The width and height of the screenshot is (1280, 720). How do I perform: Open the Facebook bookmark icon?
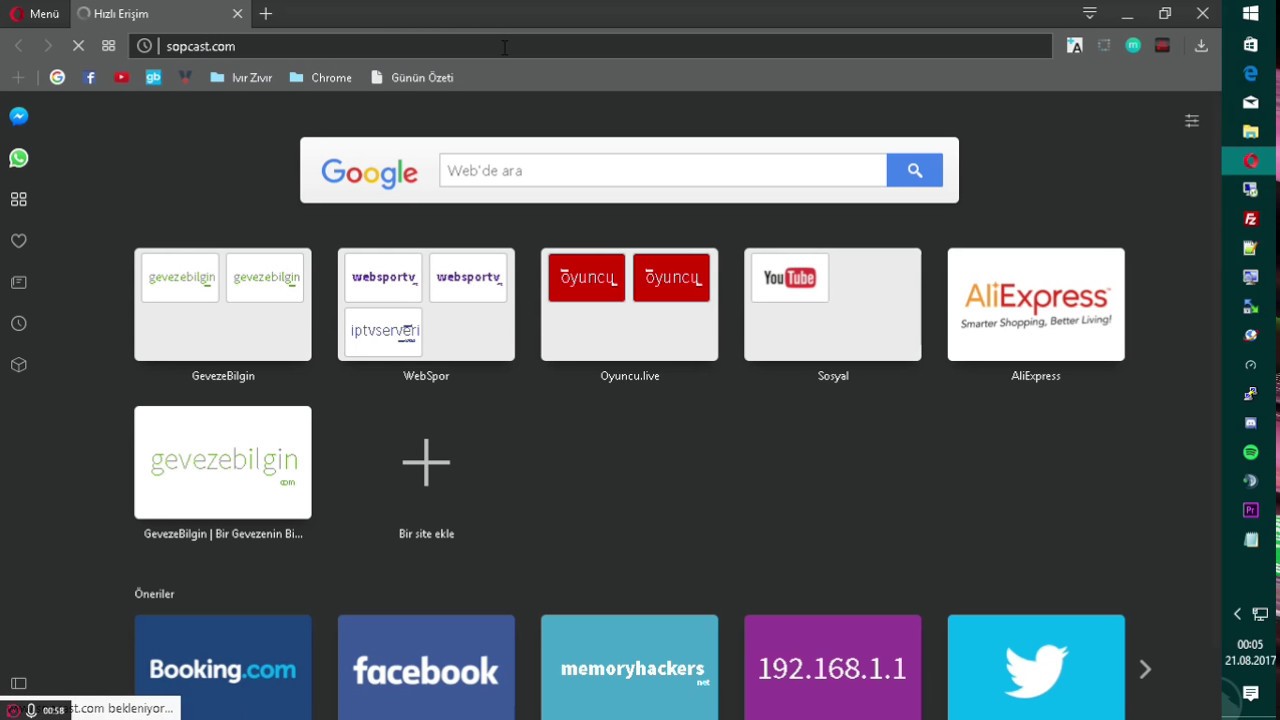(90, 77)
